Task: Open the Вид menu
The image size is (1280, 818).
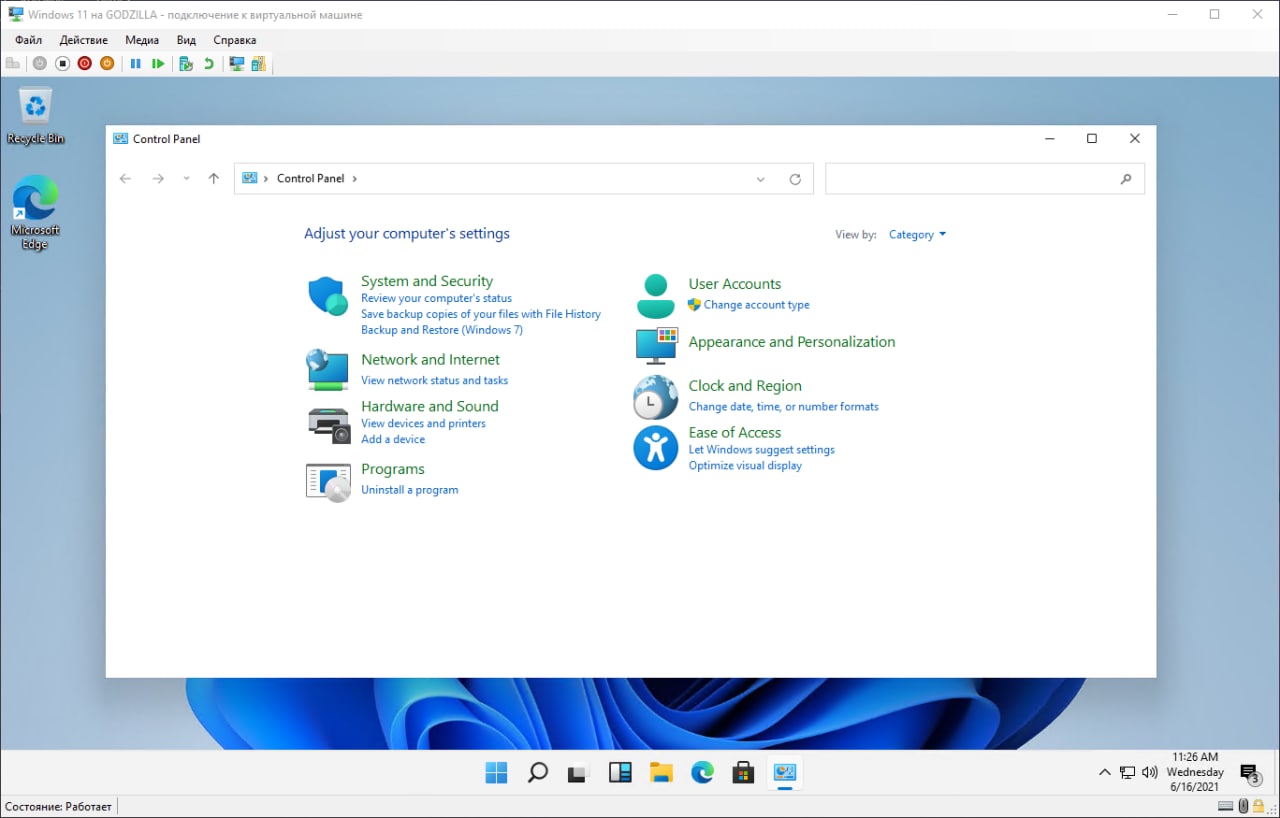Action: tap(186, 40)
